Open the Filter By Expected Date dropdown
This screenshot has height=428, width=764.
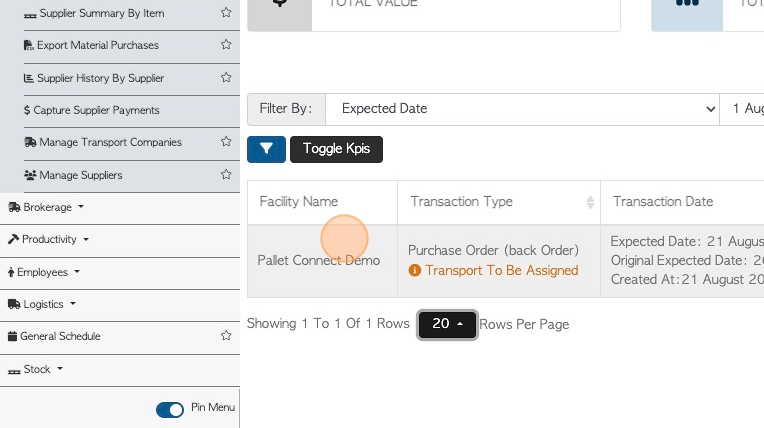pos(522,109)
